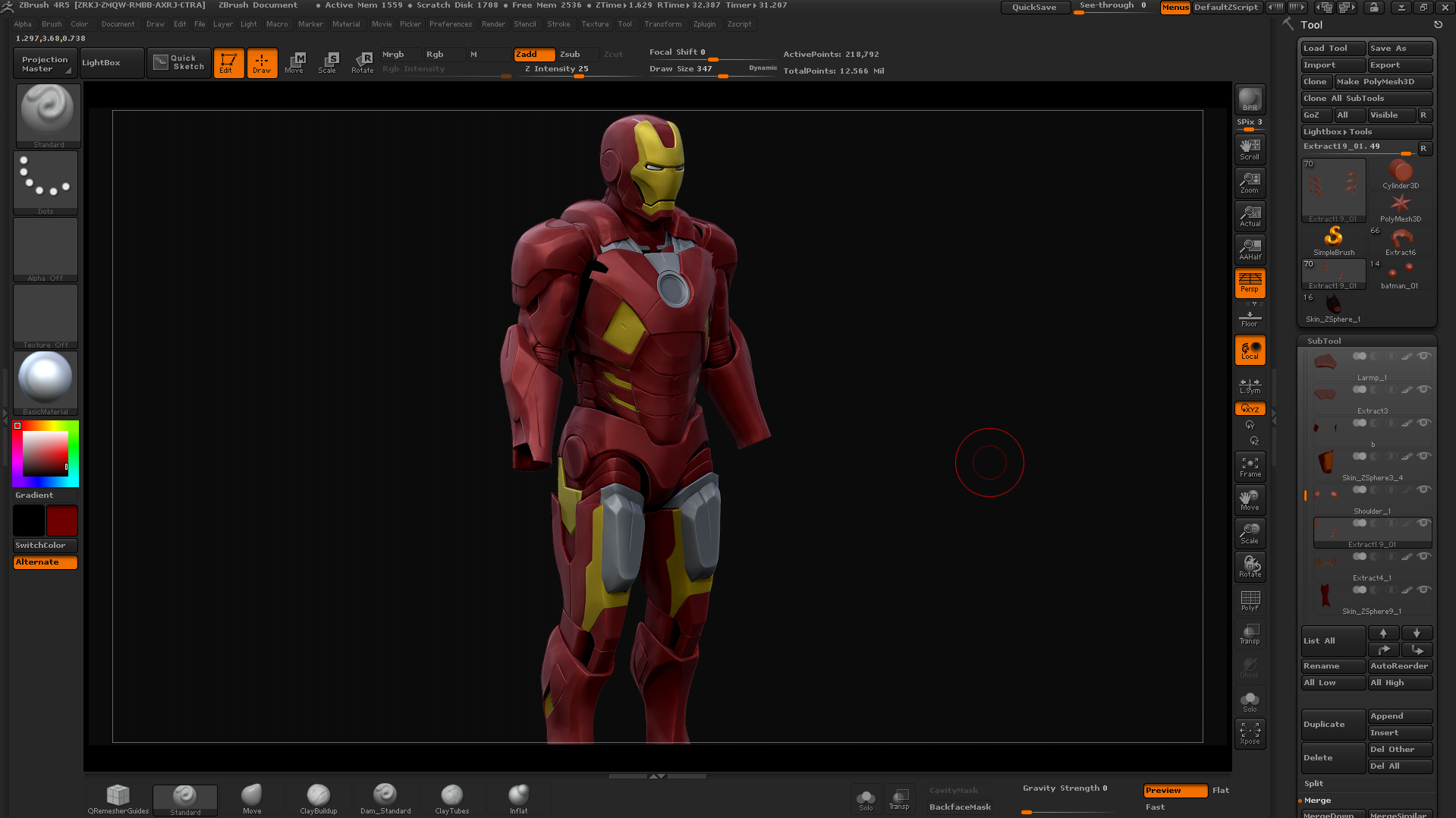Toggle Edit mode button
Screen dimensions: 1456x818
(228, 63)
